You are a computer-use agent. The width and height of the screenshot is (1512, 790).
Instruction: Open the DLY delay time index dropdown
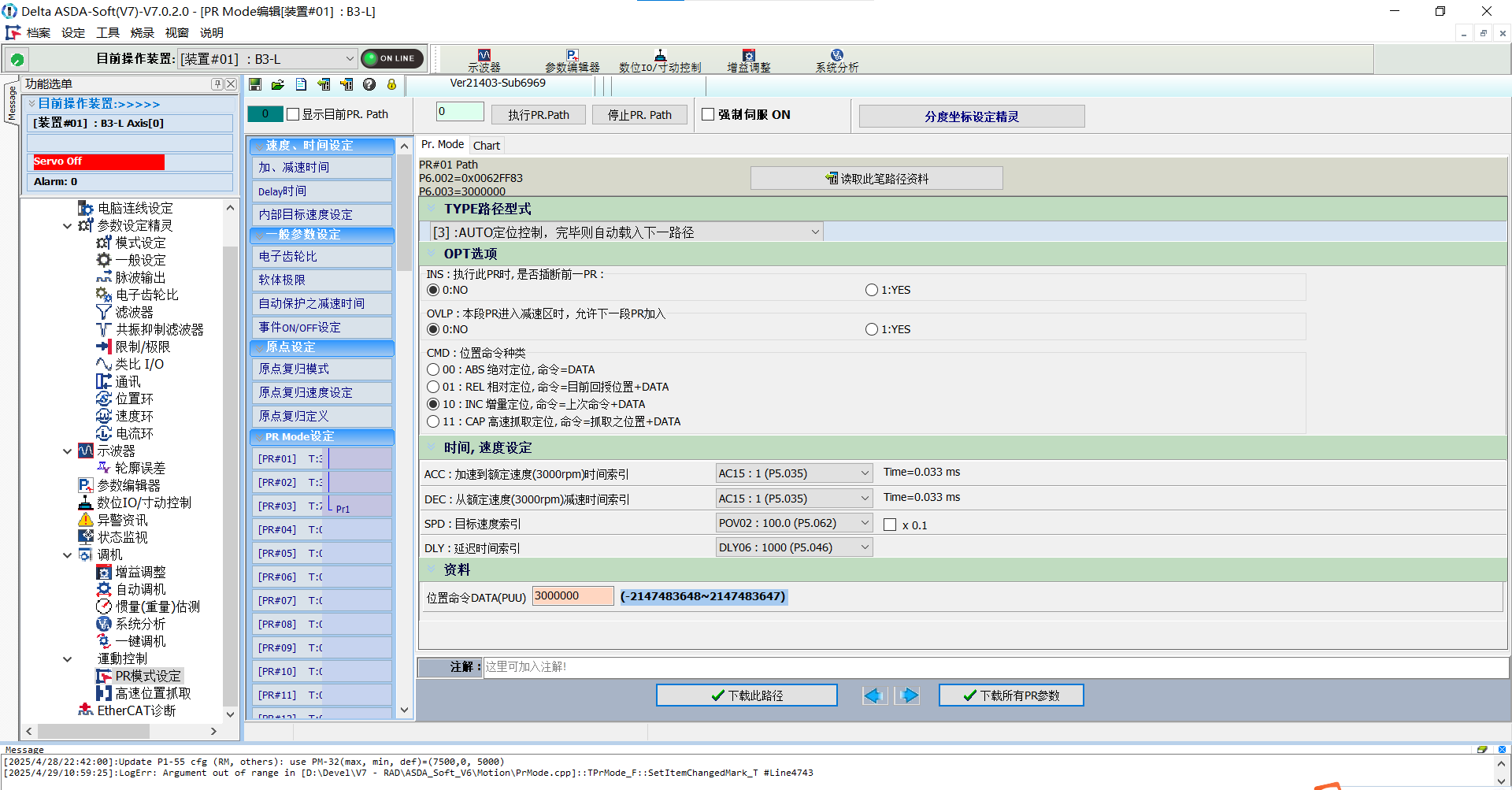(x=863, y=547)
